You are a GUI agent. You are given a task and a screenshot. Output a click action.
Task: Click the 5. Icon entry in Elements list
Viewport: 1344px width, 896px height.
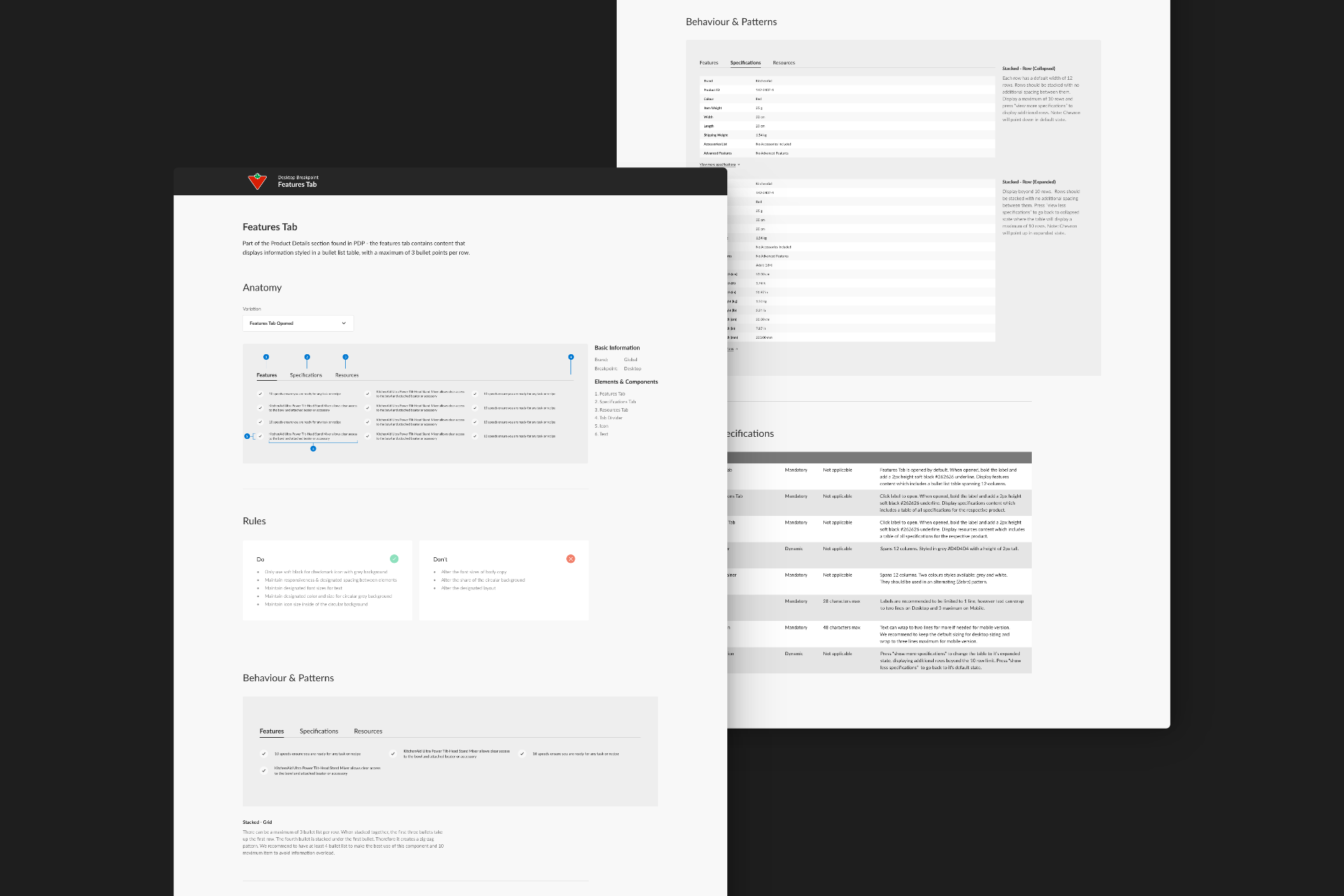(x=601, y=426)
